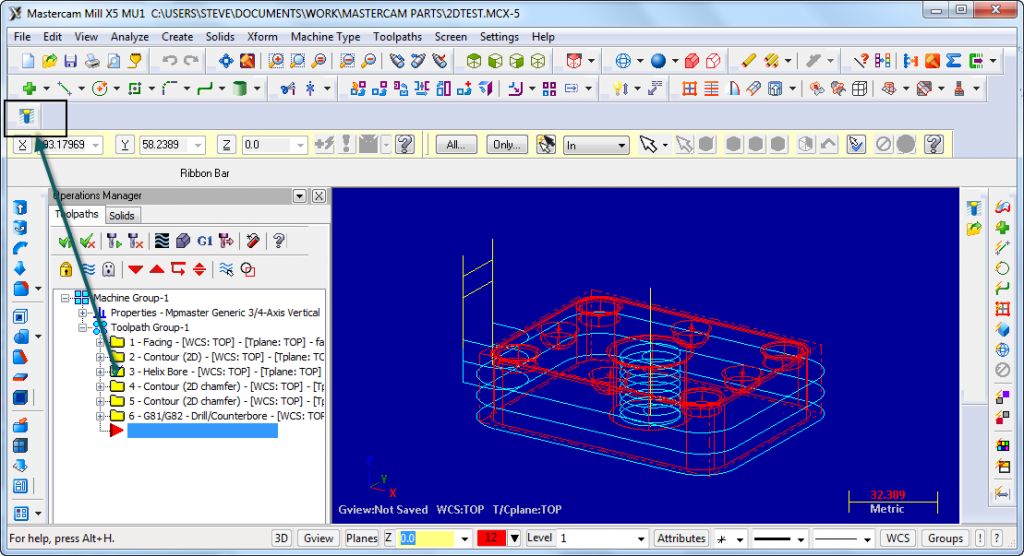Click the Zoom Window magnifier with plus
This screenshot has height=556, width=1024.
(276, 61)
